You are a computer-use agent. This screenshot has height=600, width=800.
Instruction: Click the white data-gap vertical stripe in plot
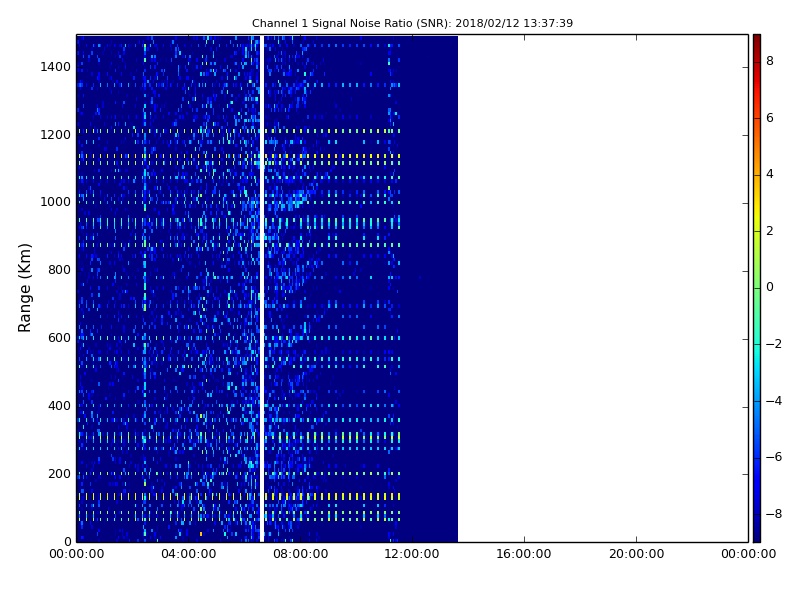pos(262,288)
